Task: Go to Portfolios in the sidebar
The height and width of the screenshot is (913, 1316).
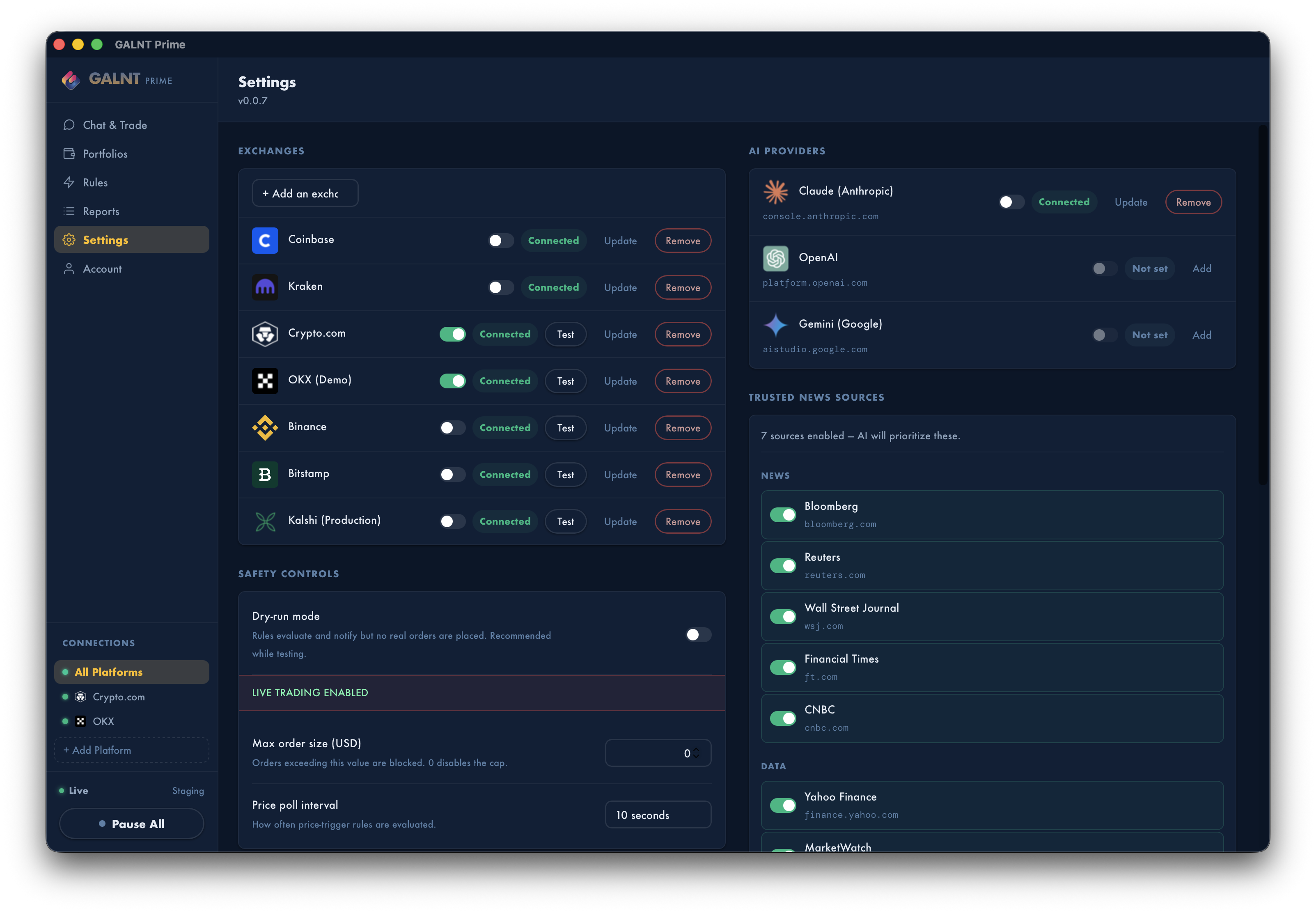Action: click(x=131, y=153)
